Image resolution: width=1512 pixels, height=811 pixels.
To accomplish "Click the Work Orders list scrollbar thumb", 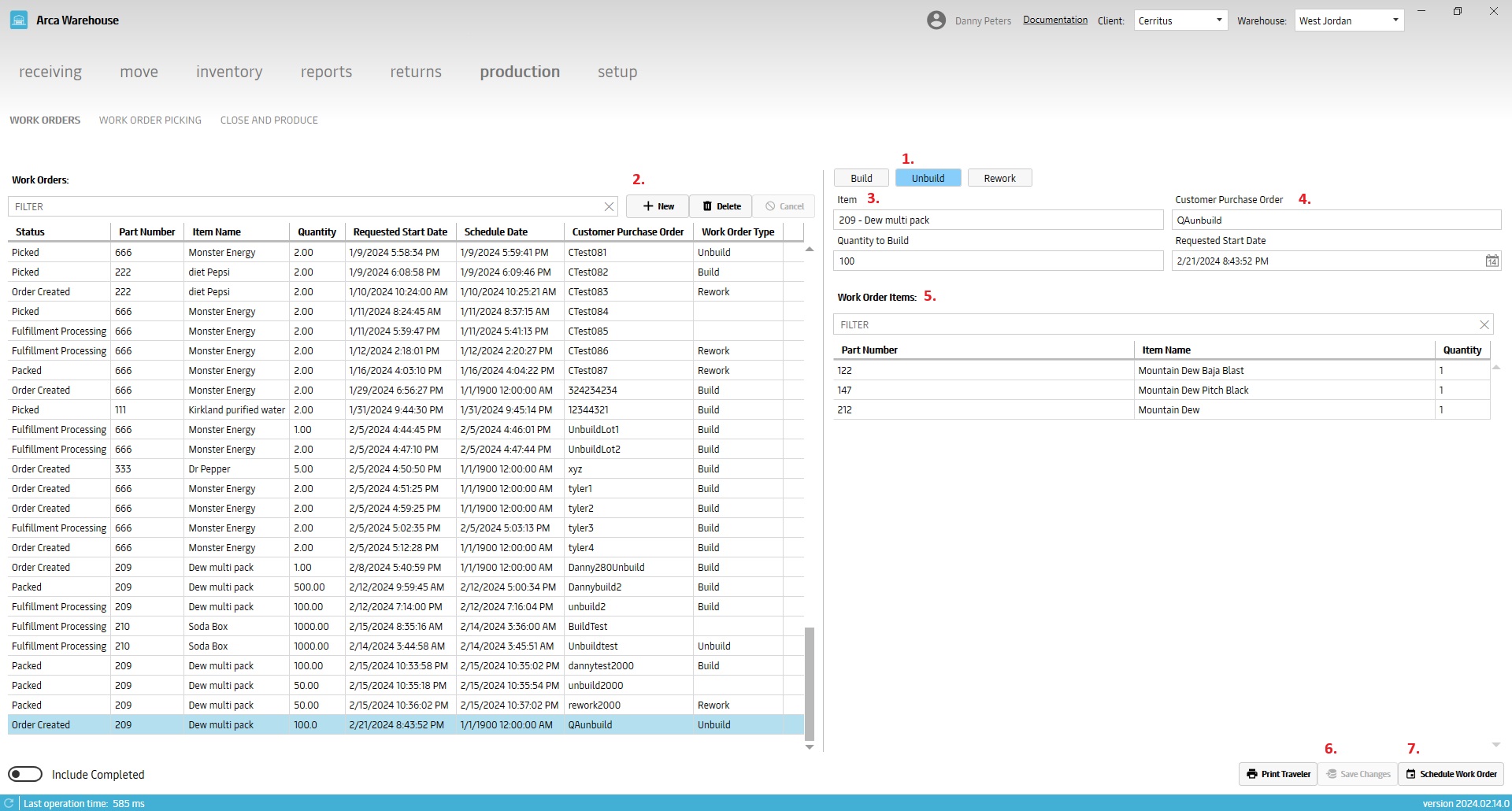I will point(809,684).
